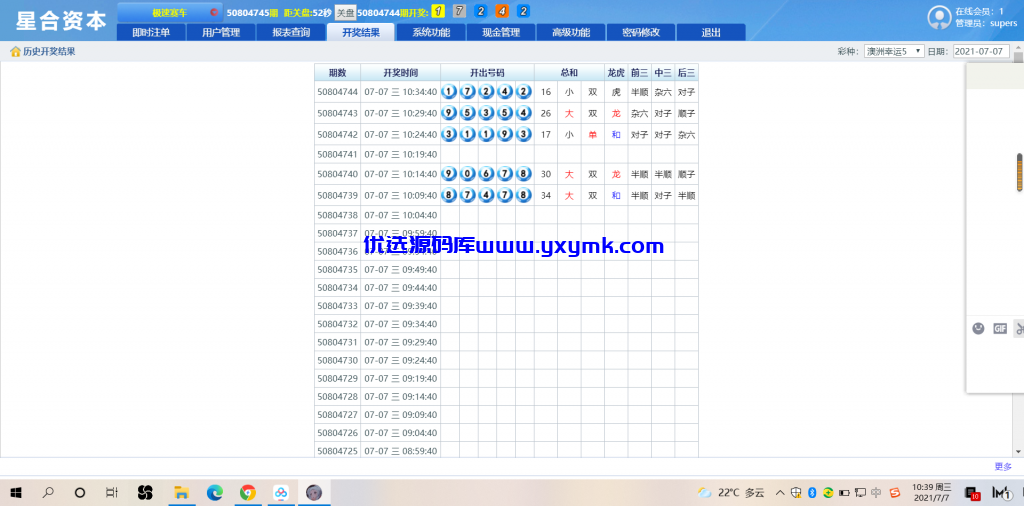Click the gray ball number 7 in header
This screenshot has width=1024, height=506.
[x=460, y=11]
